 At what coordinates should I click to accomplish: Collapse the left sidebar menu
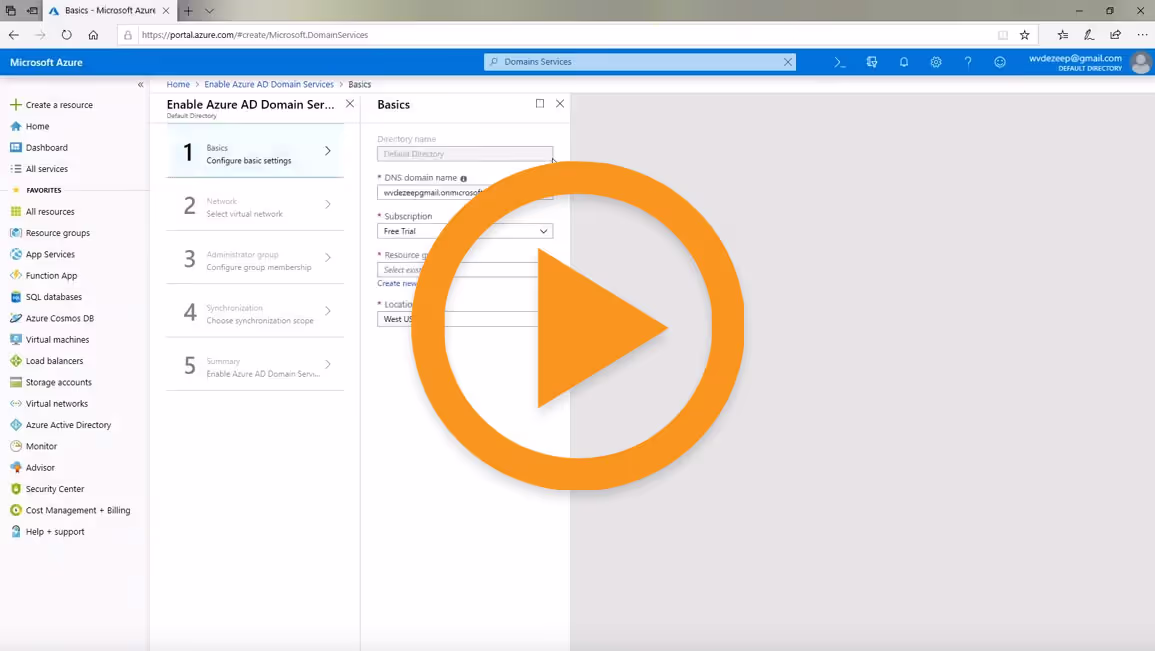[141, 85]
